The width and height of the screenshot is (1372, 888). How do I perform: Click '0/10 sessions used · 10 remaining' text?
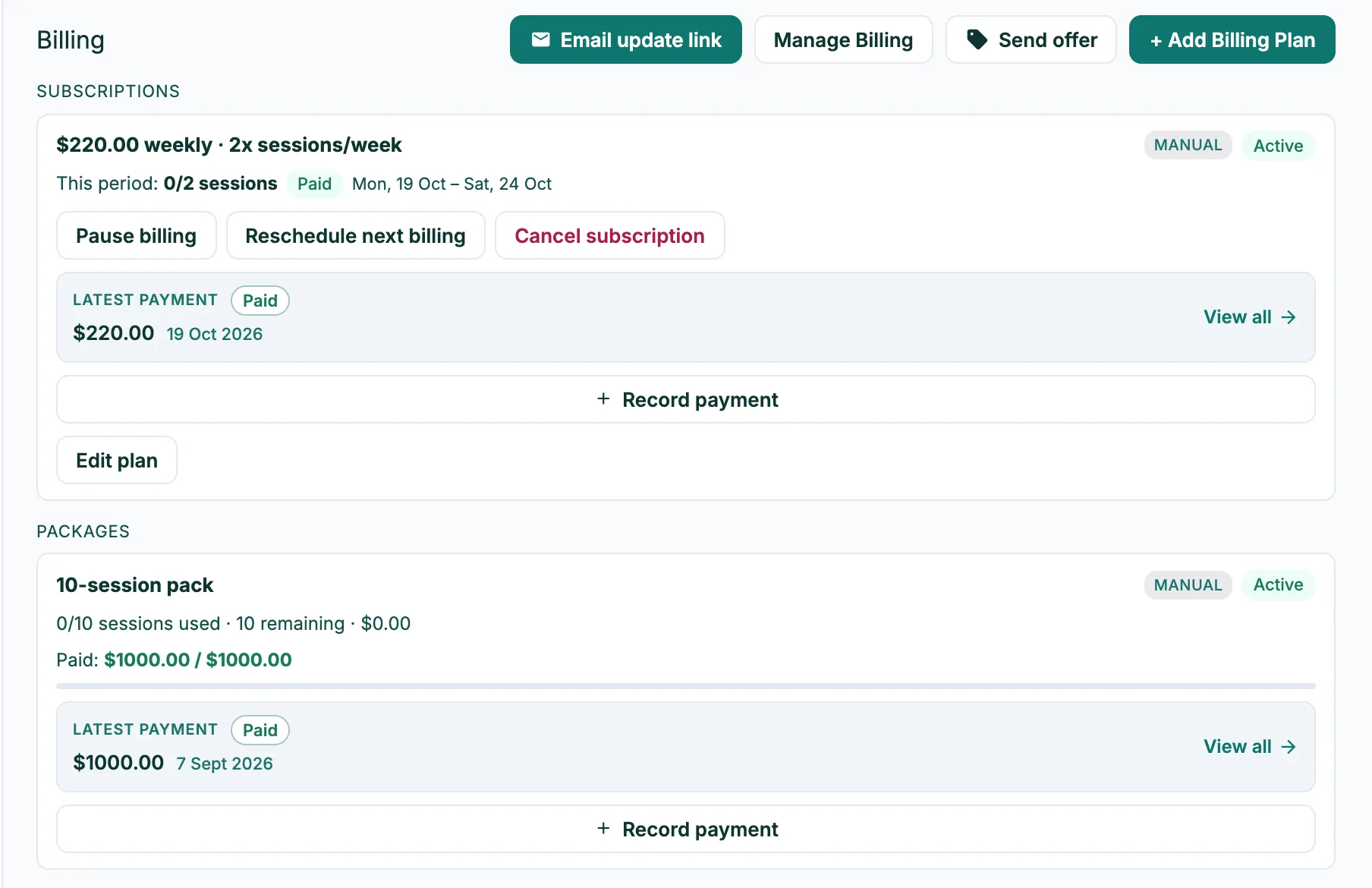[200, 623]
